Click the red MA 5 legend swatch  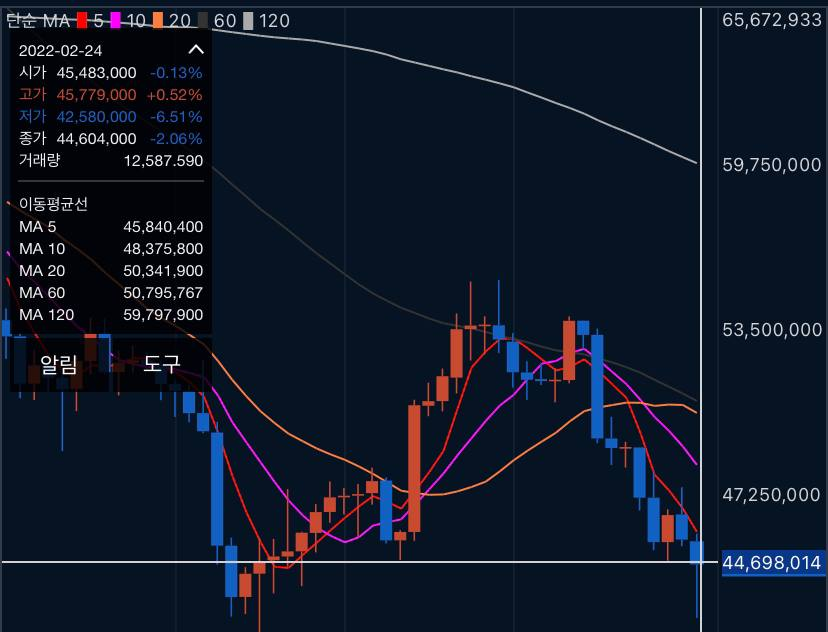[x=82, y=21]
